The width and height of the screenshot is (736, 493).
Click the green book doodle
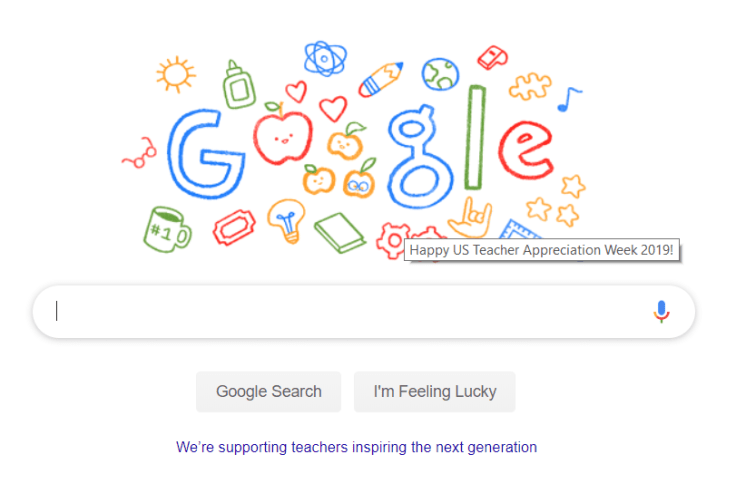pos(341,232)
